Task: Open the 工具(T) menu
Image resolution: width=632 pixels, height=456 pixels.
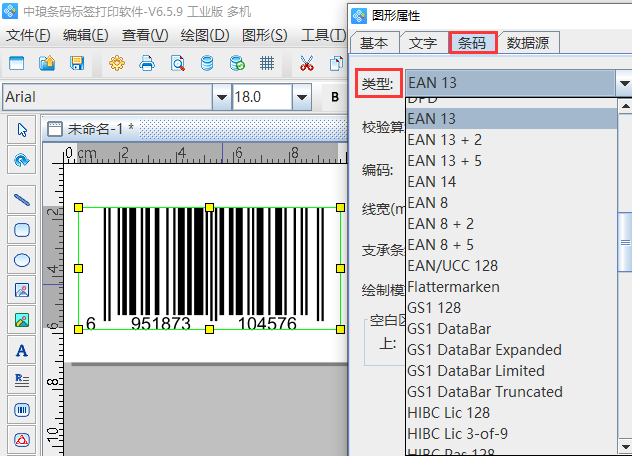Action: click(x=324, y=35)
